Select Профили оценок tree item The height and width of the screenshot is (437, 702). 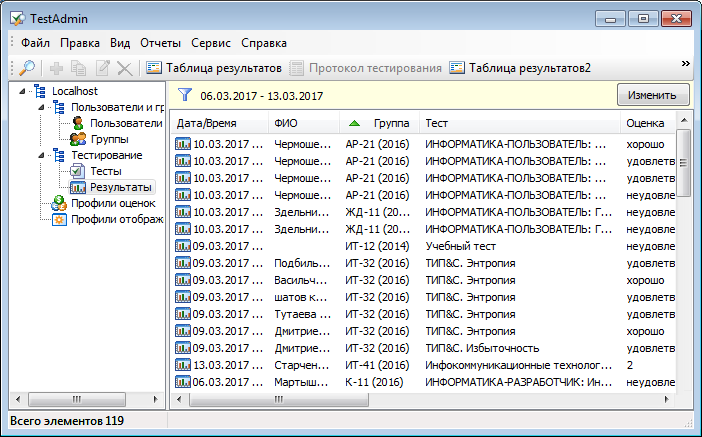[113, 203]
